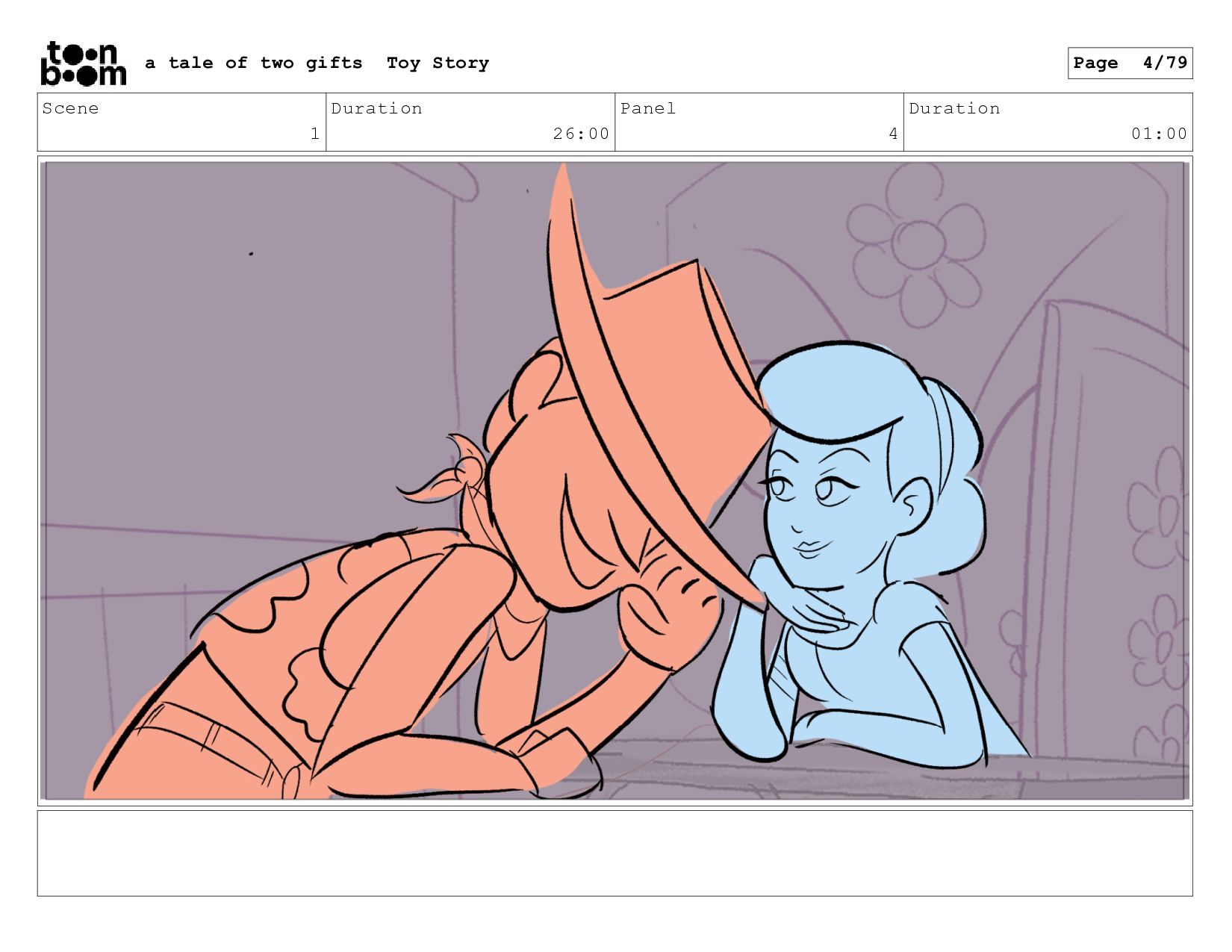Select the "Toy Story" text in header

(x=438, y=63)
